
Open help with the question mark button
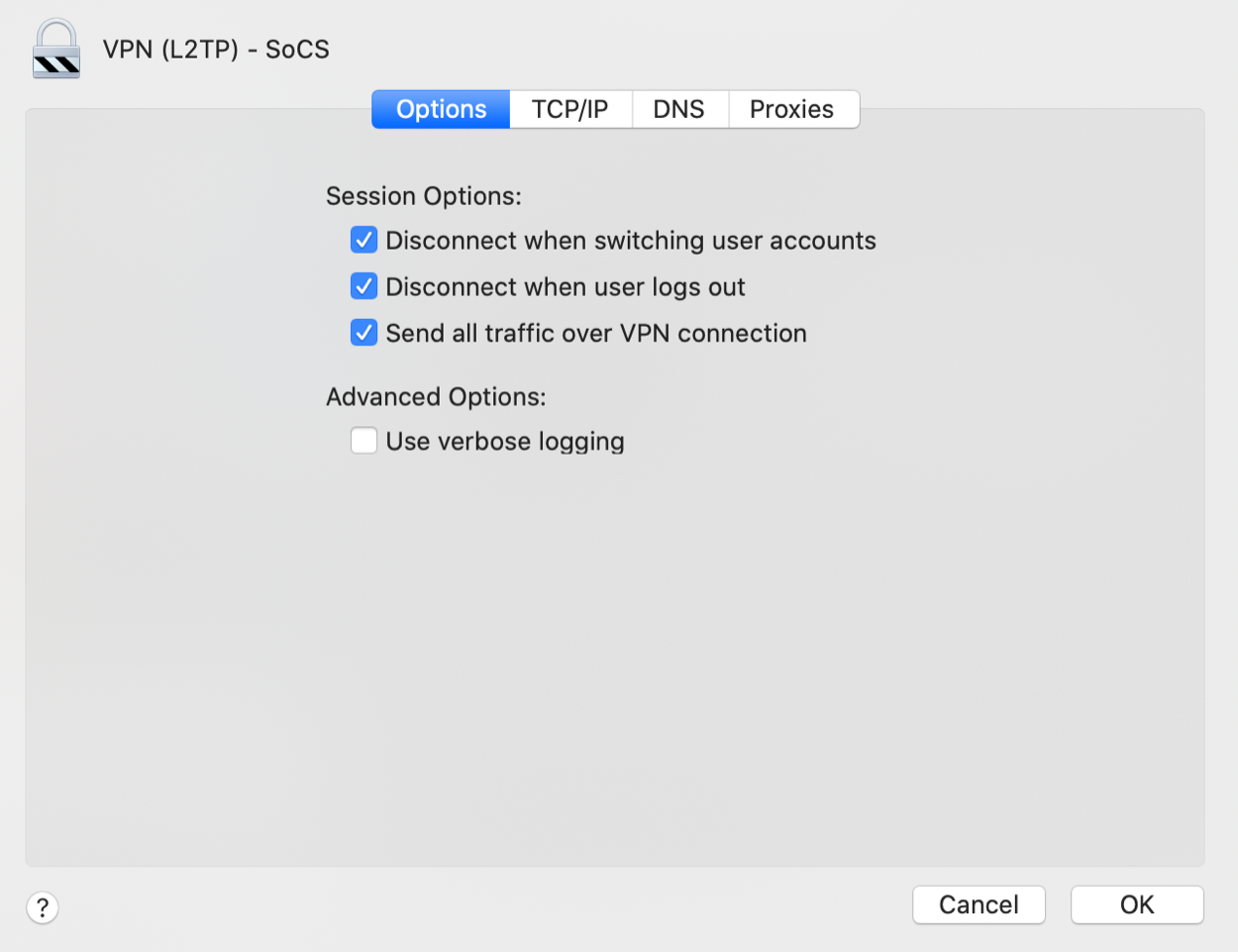click(x=43, y=907)
